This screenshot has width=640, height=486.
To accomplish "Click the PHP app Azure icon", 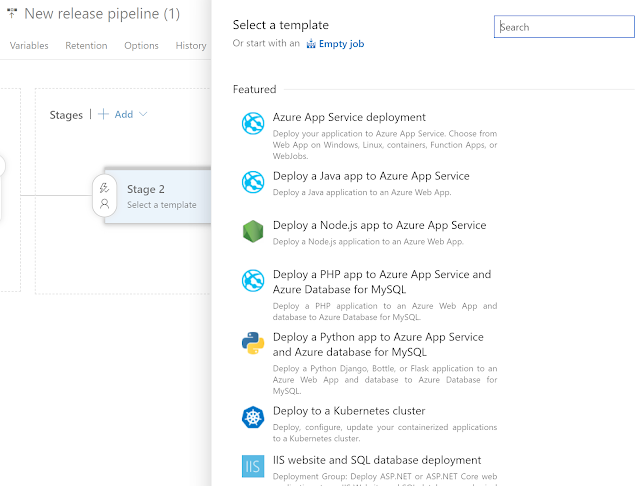I will point(252,281).
